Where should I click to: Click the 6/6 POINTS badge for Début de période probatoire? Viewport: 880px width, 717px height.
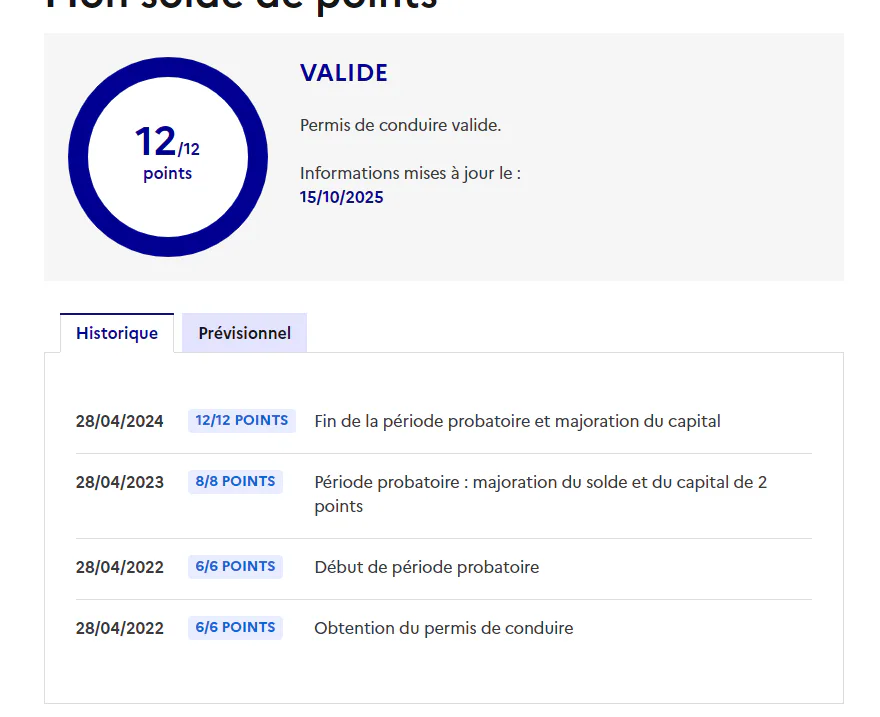[235, 566]
